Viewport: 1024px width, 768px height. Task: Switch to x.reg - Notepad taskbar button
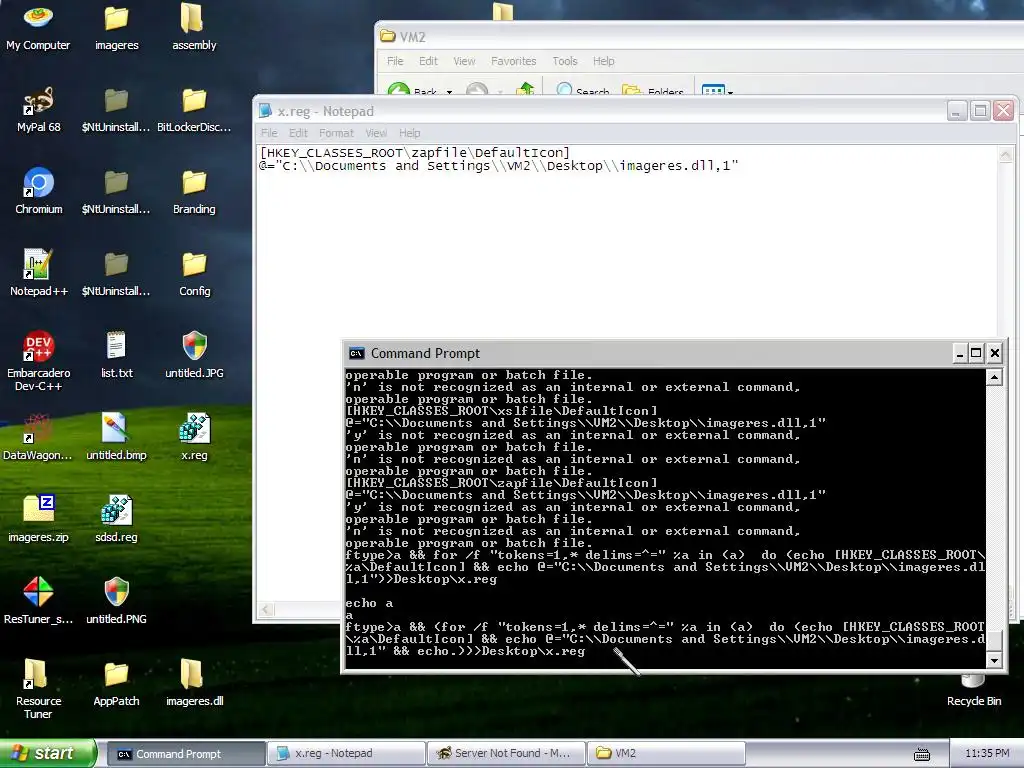tap(346, 754)
